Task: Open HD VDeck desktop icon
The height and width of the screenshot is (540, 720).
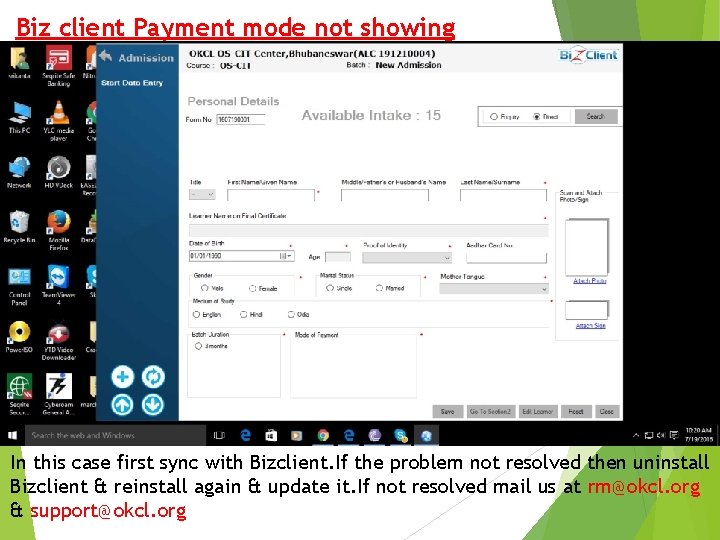Action: (x=59, y=172)
